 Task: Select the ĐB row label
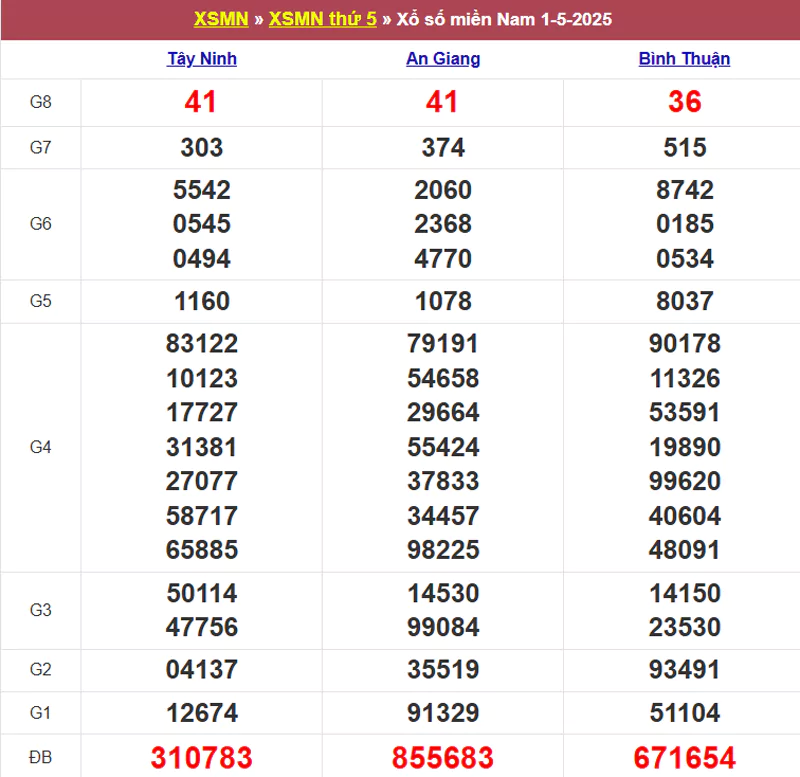point(41,757)
